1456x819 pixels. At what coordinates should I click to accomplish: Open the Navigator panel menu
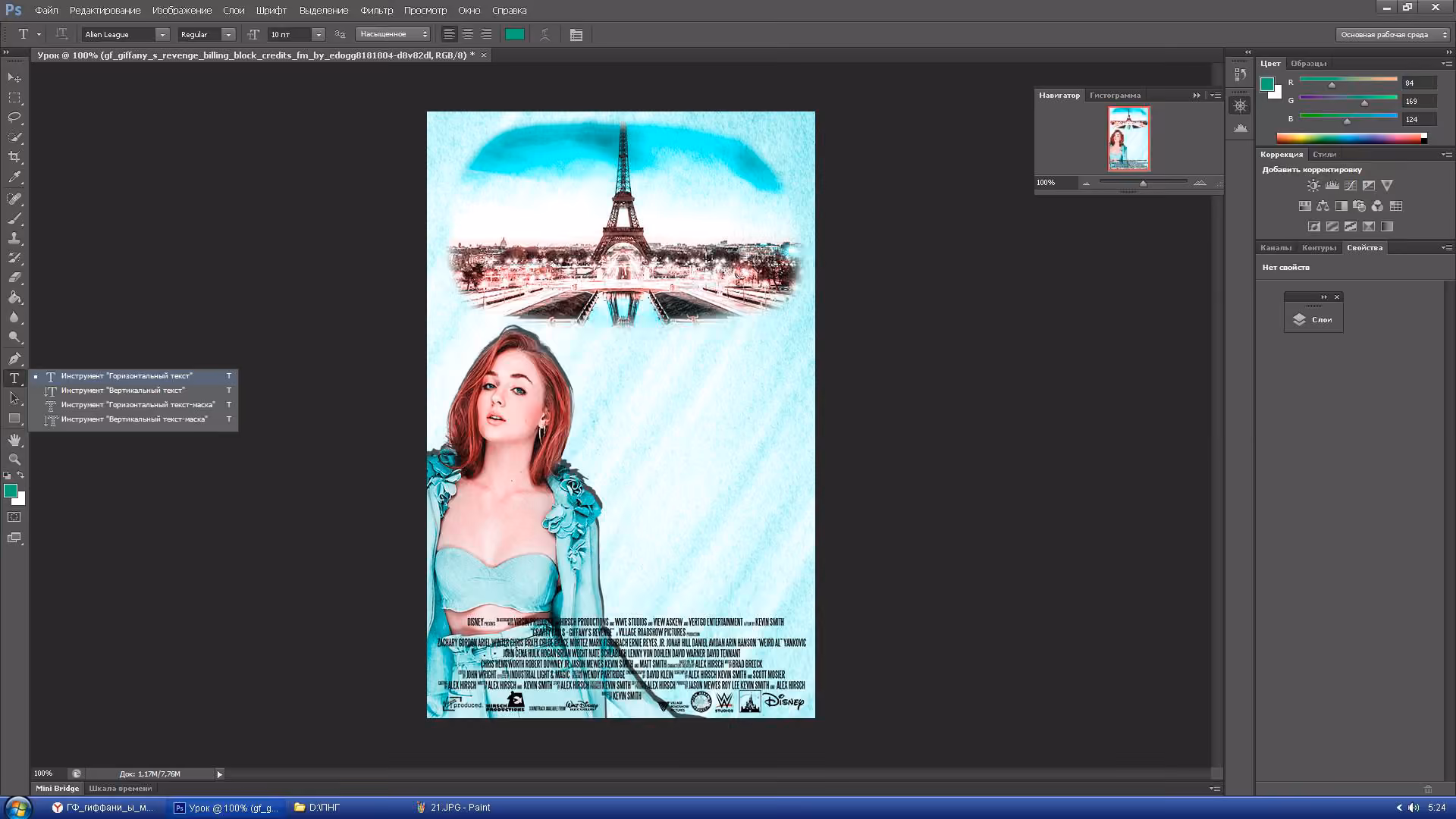[1216, 96]
